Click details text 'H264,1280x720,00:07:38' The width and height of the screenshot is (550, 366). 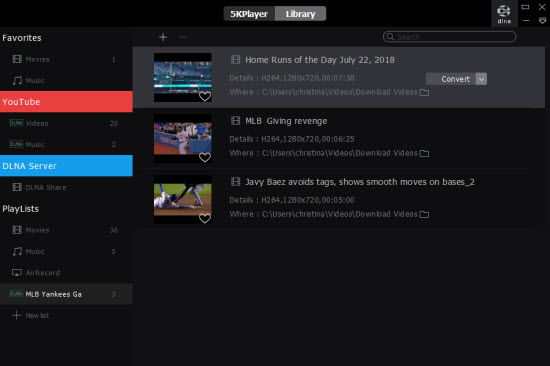(x=308, y=78)
